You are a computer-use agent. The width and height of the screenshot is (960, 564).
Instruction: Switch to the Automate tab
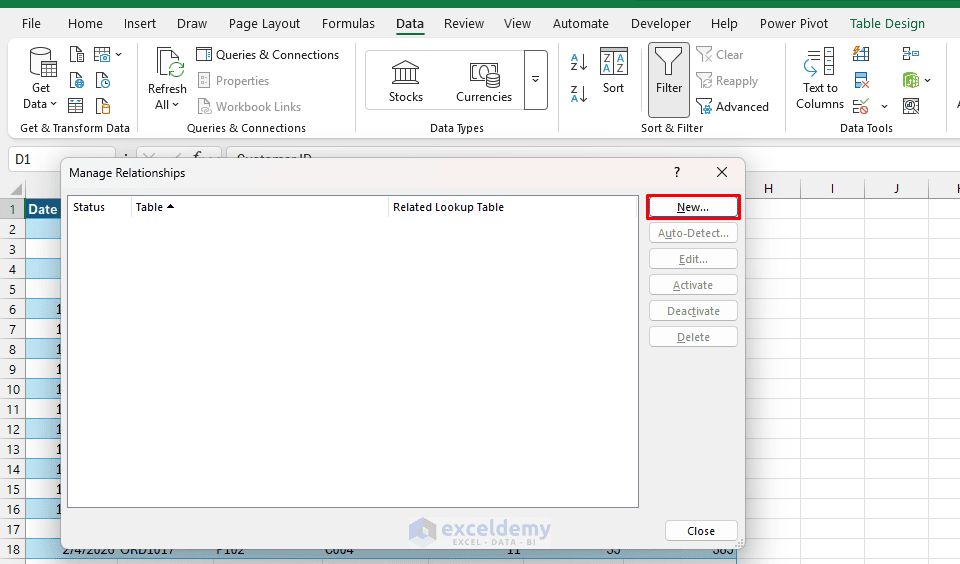[580, 23]
